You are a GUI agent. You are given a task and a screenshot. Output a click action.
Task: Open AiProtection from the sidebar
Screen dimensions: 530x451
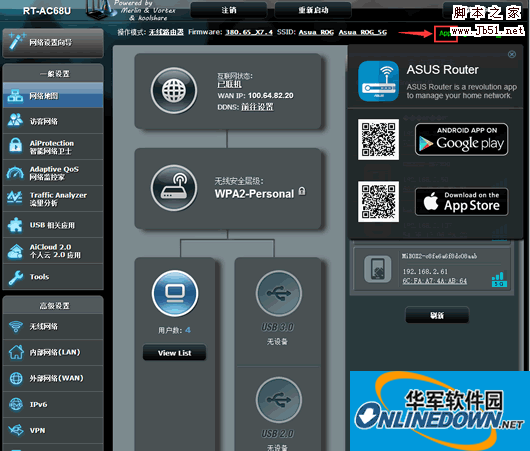pos(53,147)
